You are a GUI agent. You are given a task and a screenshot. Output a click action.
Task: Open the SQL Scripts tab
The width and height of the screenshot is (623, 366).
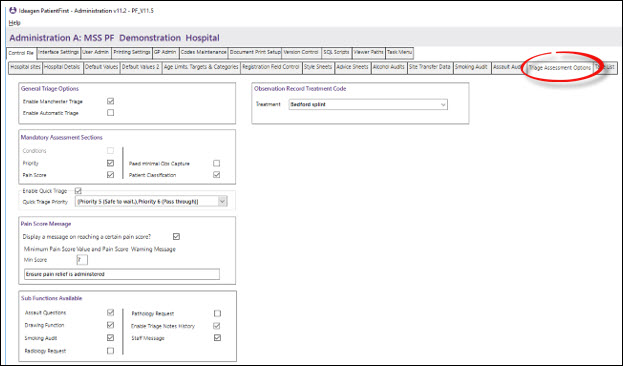(x=336, y=52)
